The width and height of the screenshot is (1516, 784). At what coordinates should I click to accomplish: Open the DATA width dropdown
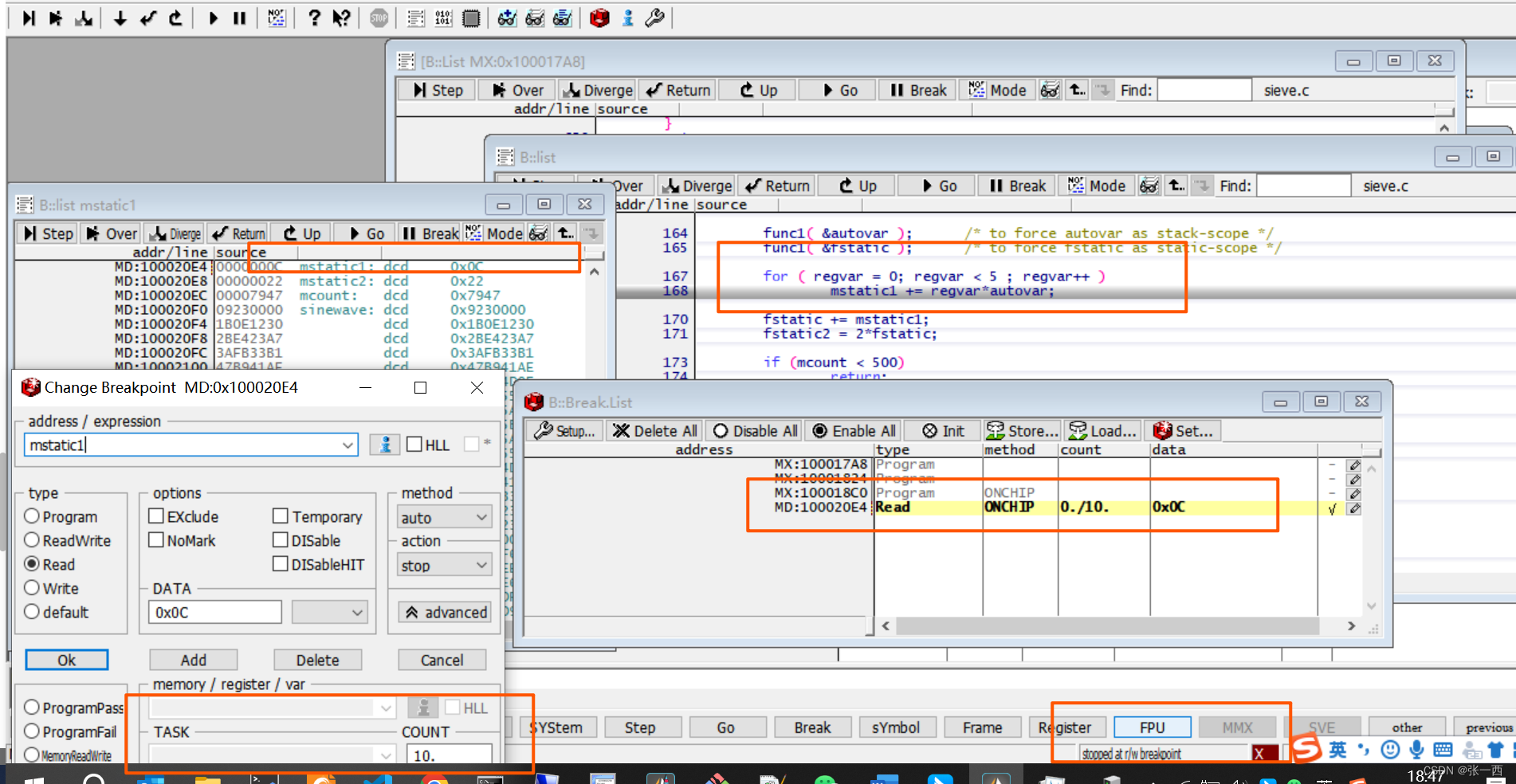tap(329, 612)
